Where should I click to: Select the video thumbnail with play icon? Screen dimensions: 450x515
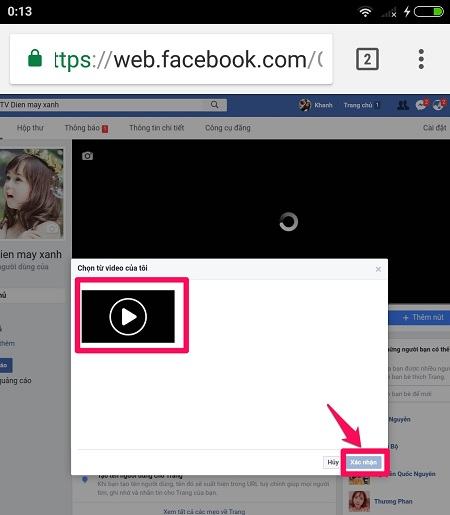point(128,316)
